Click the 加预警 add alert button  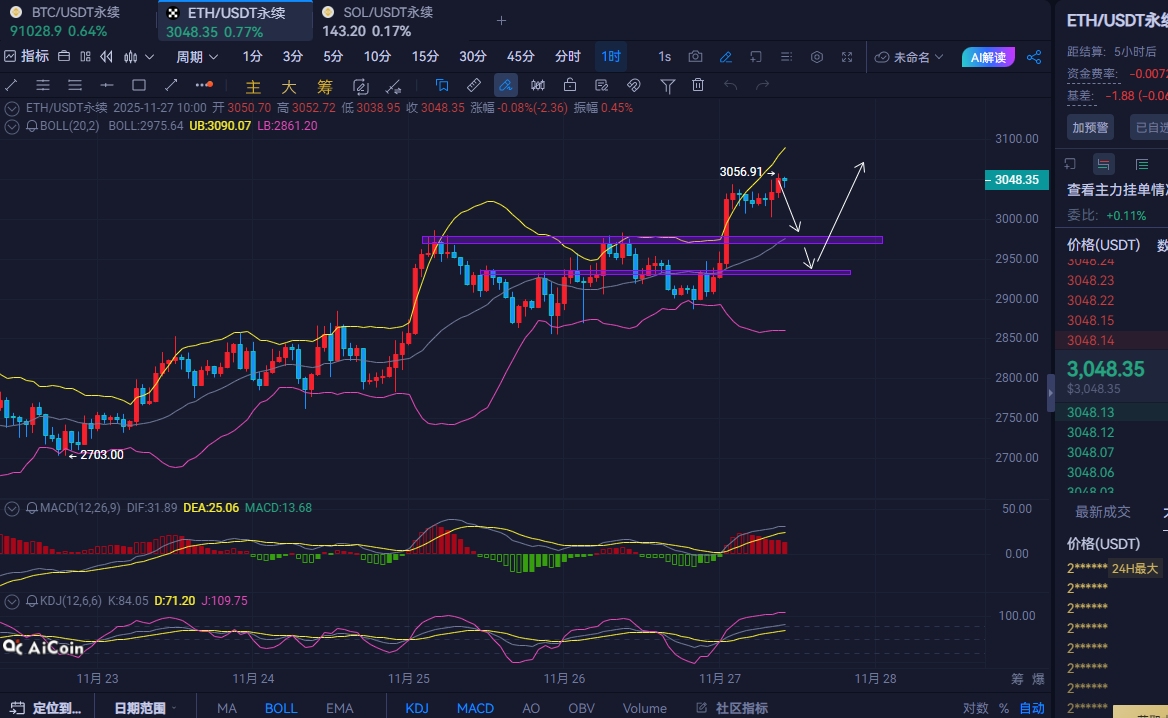tap(1090, 127)
